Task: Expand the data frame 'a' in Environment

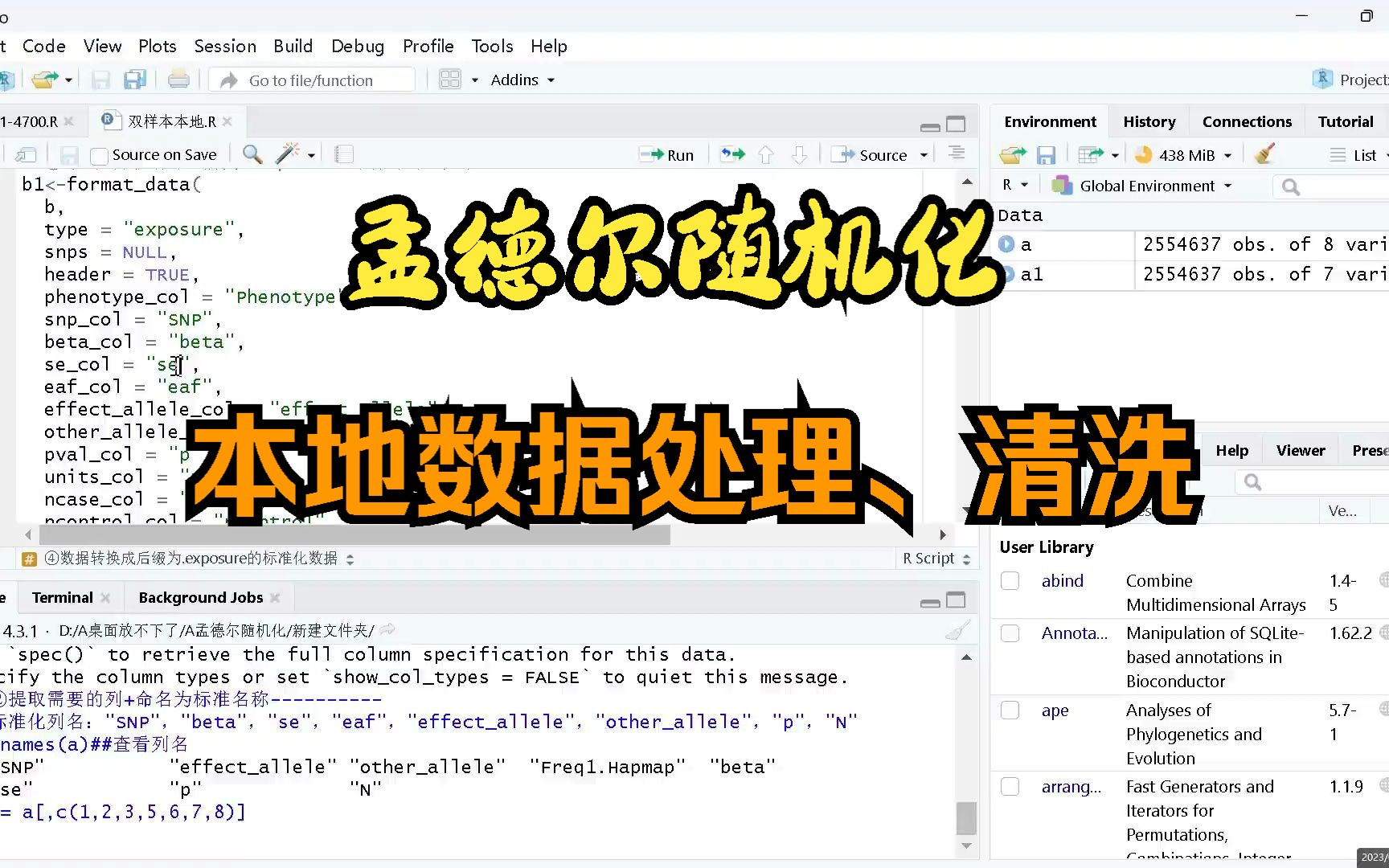Action: [x=1006, y=244]
